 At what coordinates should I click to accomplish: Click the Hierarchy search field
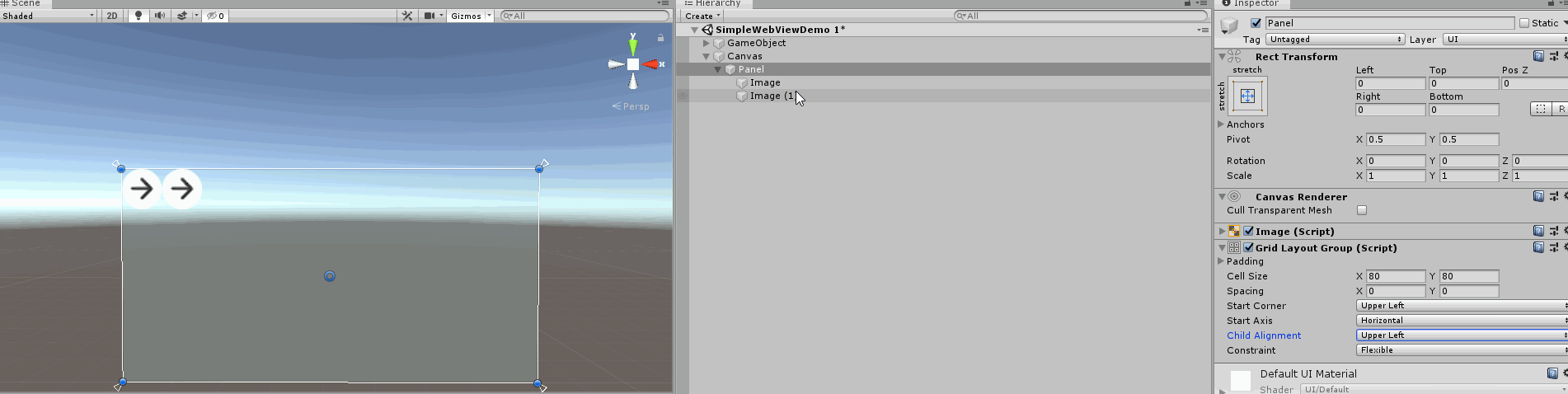1080,16
